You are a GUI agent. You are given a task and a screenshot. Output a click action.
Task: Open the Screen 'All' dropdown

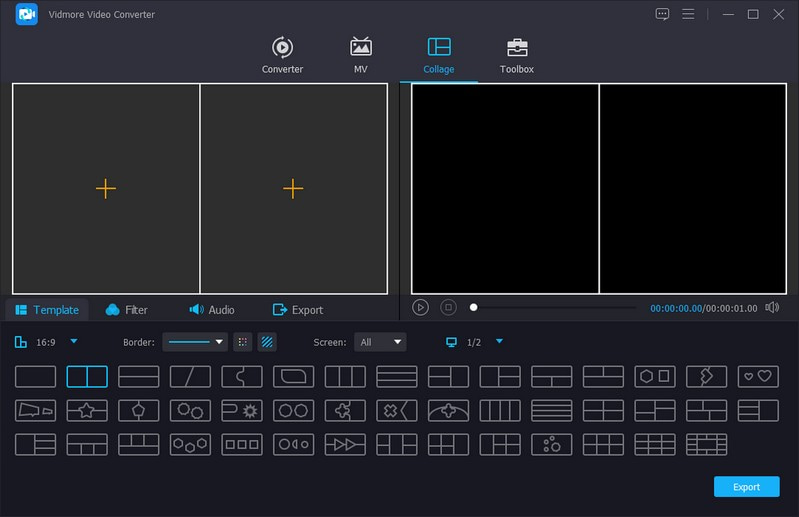coord(381,342)
